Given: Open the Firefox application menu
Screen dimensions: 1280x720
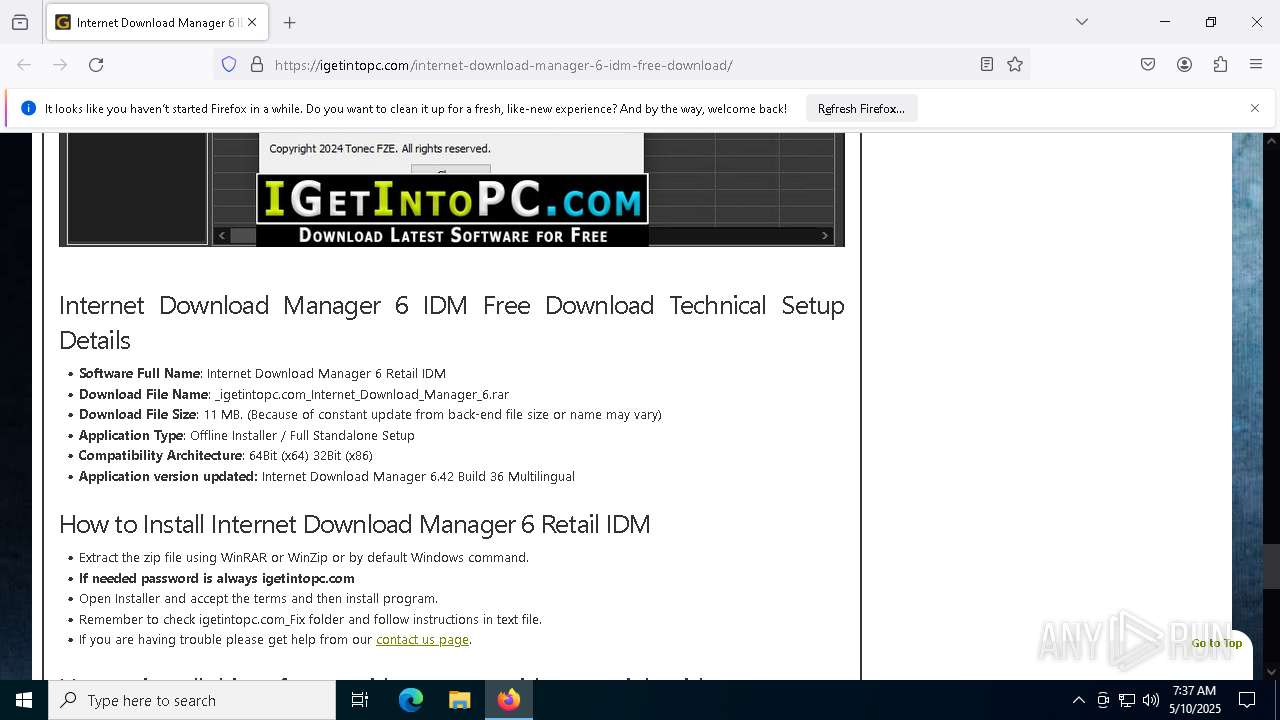Looking at the screenshot, I should [x=1256, y=65].
